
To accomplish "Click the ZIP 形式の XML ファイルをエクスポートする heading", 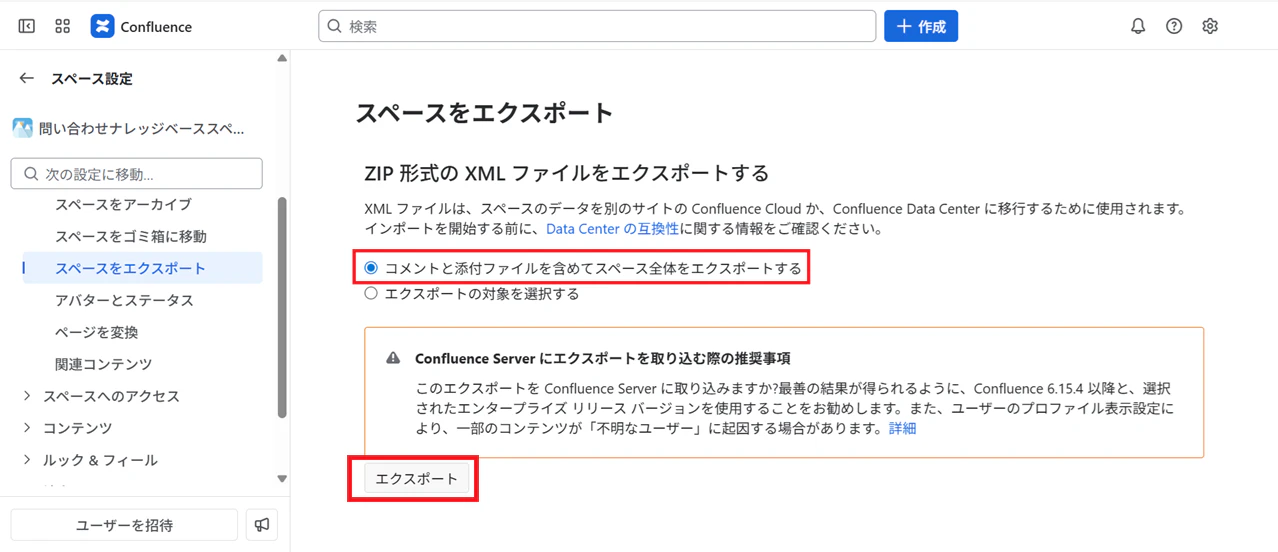I will click(x=566, y=173).
